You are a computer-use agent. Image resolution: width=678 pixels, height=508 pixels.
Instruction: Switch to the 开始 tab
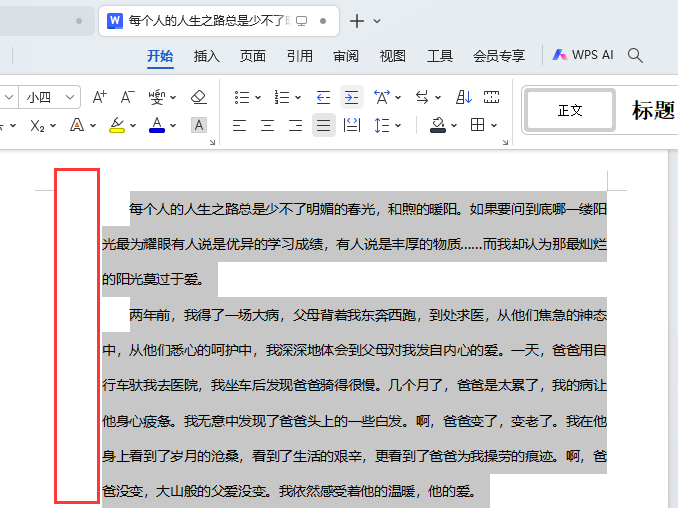pyautogui.click(x=160, y=56)
